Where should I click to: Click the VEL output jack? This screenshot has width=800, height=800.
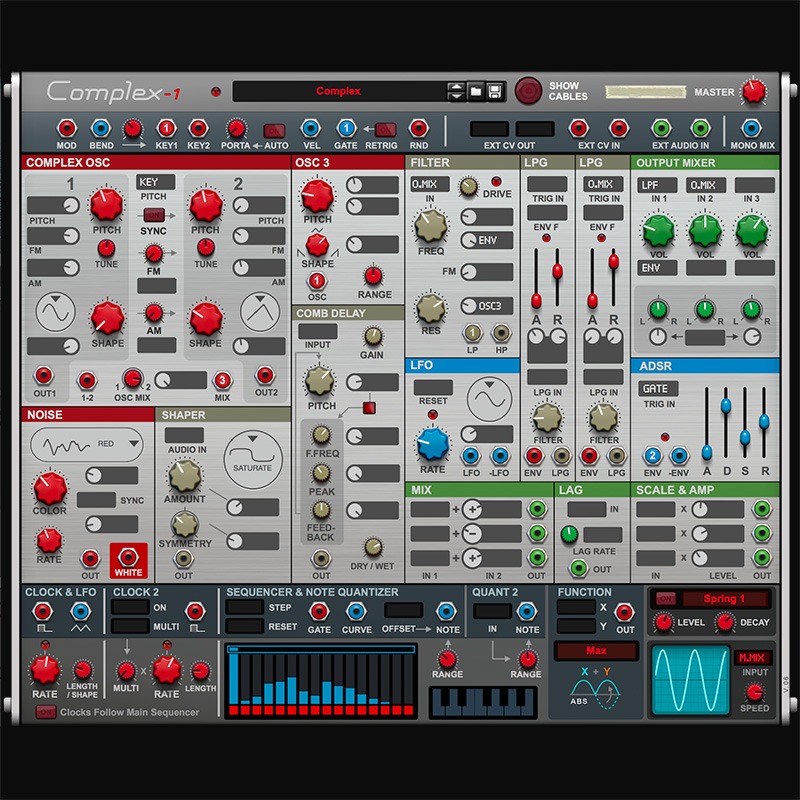pyautogui.click(x=311, y=129)
